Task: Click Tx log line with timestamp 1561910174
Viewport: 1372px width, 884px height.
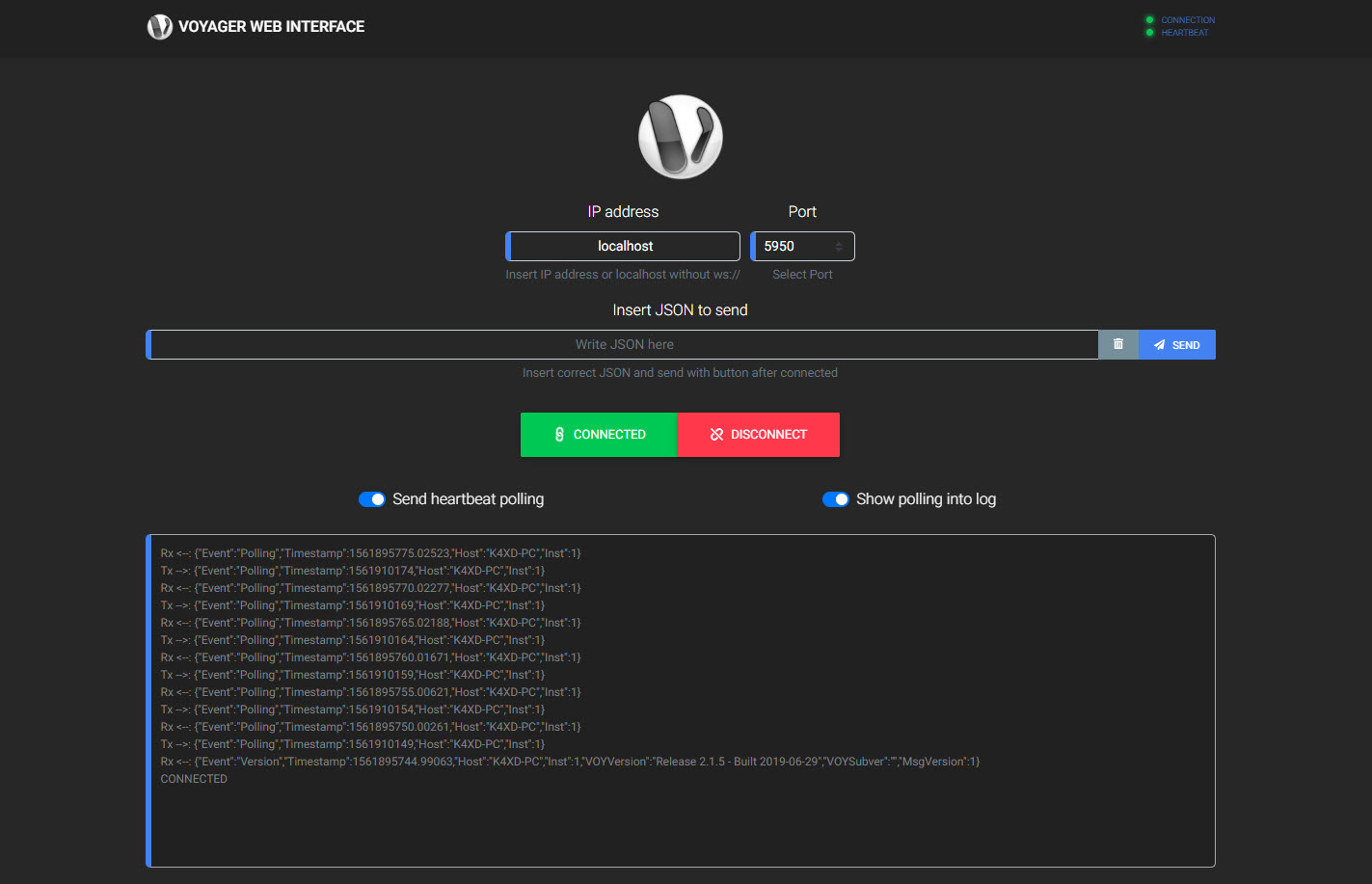Action: coord(353,571)
